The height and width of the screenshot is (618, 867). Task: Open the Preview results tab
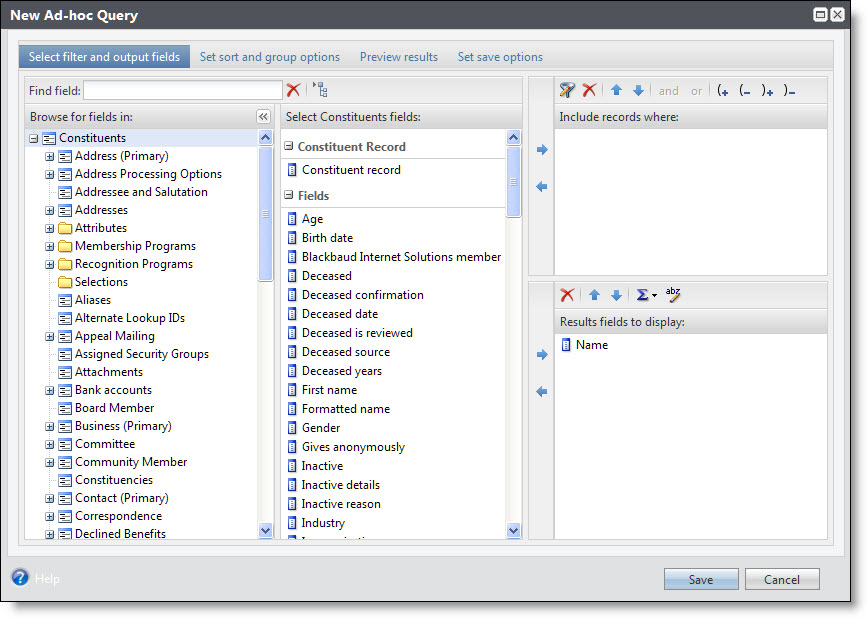click(398, 57)
